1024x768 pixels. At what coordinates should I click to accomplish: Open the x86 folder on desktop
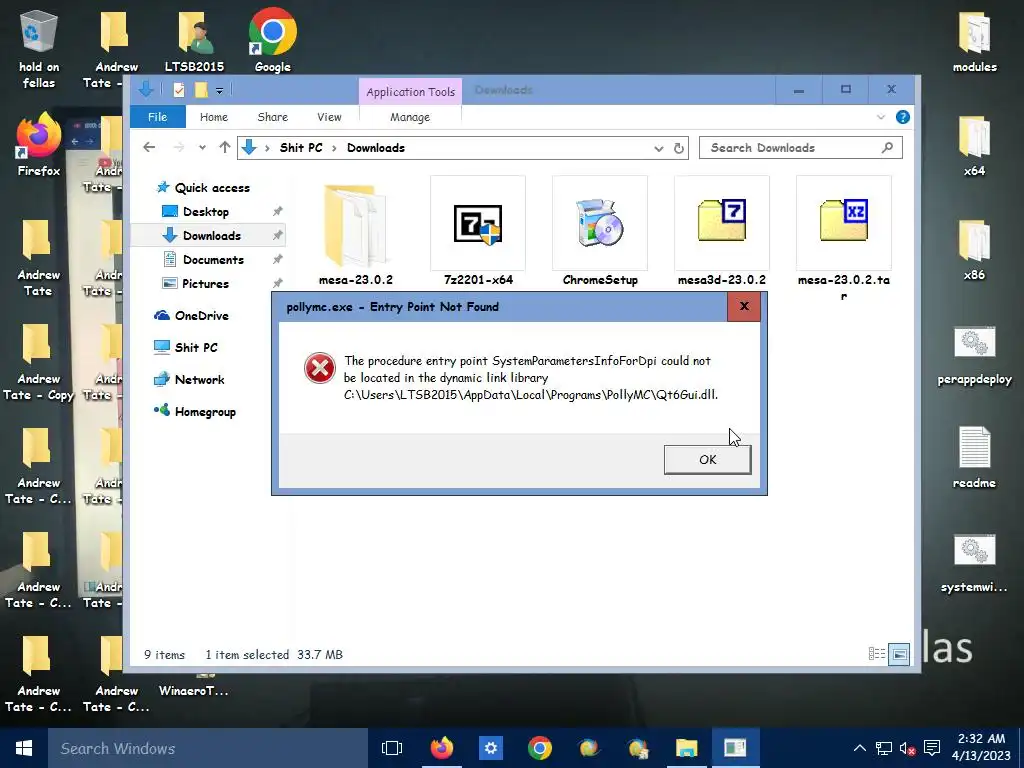tap(974, 248)
